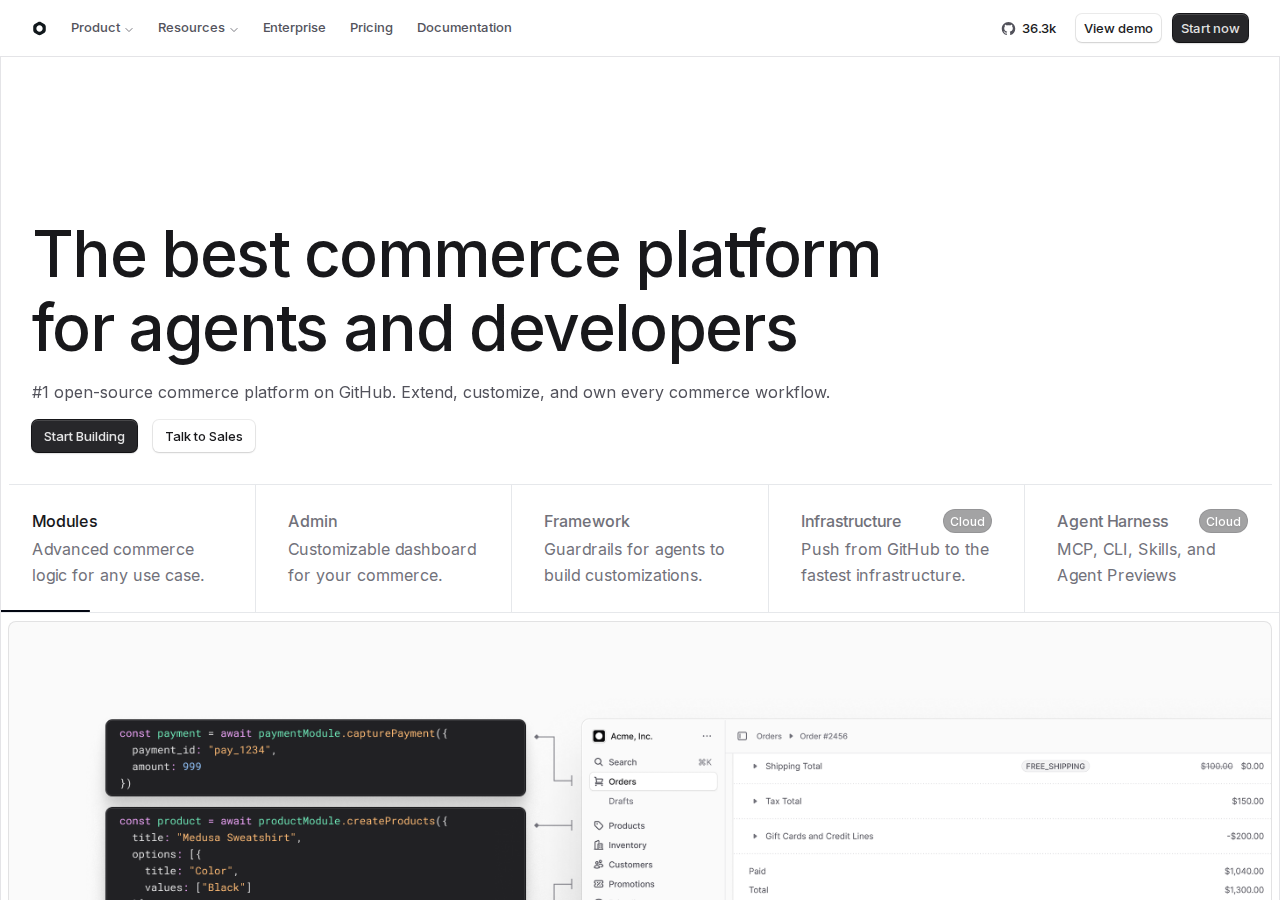This screenshot has width=1280, height=900.
Task: Open the GitHub star count link
Action: tap(1029, 28)
